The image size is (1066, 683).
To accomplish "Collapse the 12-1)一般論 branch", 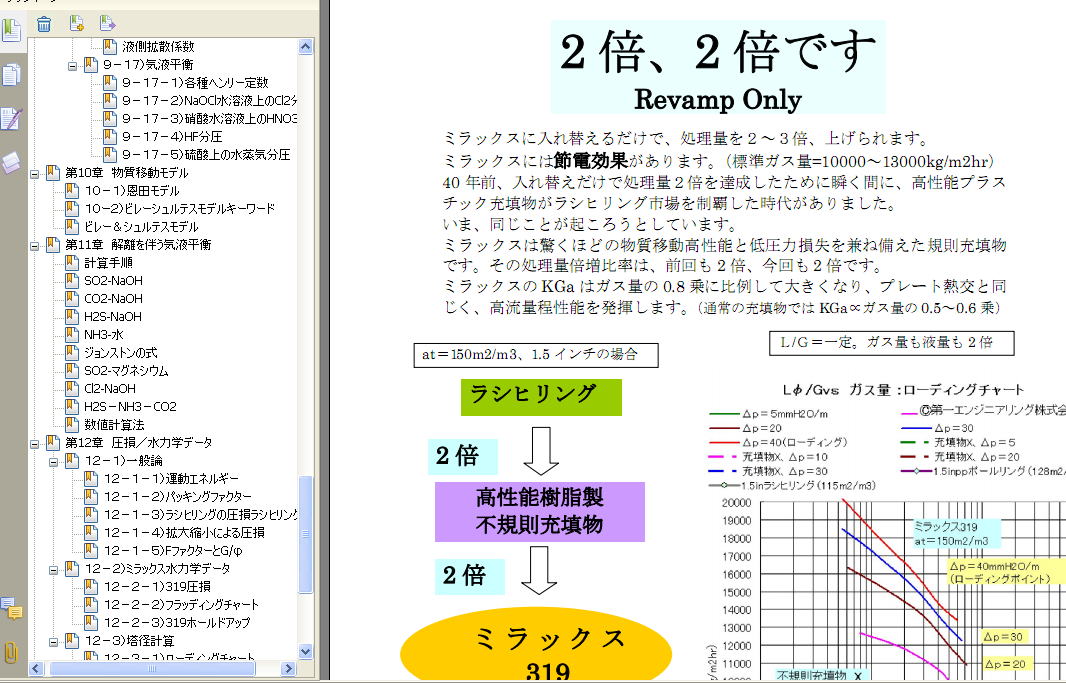I will tap(54, 461).
